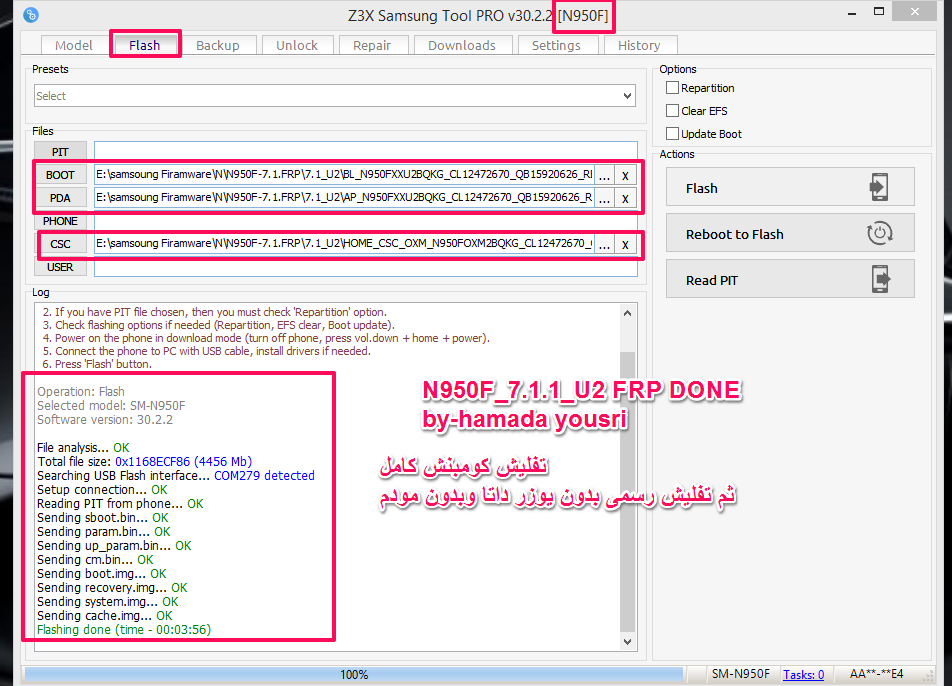Open the Repair tab
The width and height of the screenshot is (952, 686).
point(372,46)
